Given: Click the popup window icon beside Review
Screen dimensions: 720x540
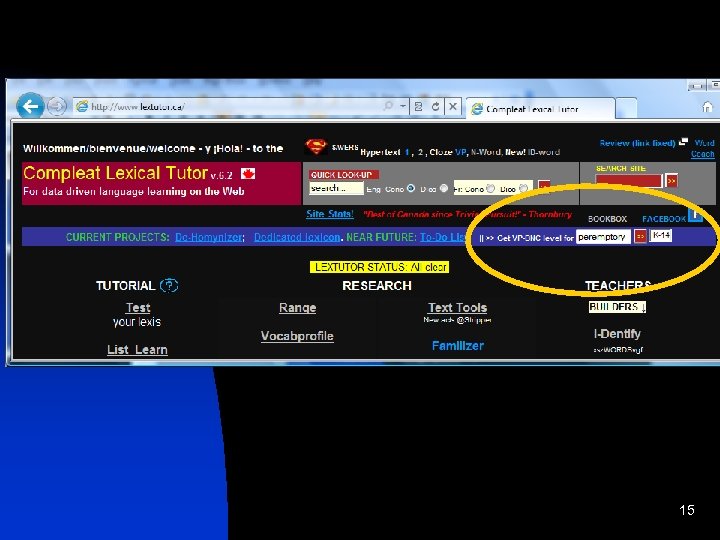Looking at the screenshot, I should [x=683, y=142].
